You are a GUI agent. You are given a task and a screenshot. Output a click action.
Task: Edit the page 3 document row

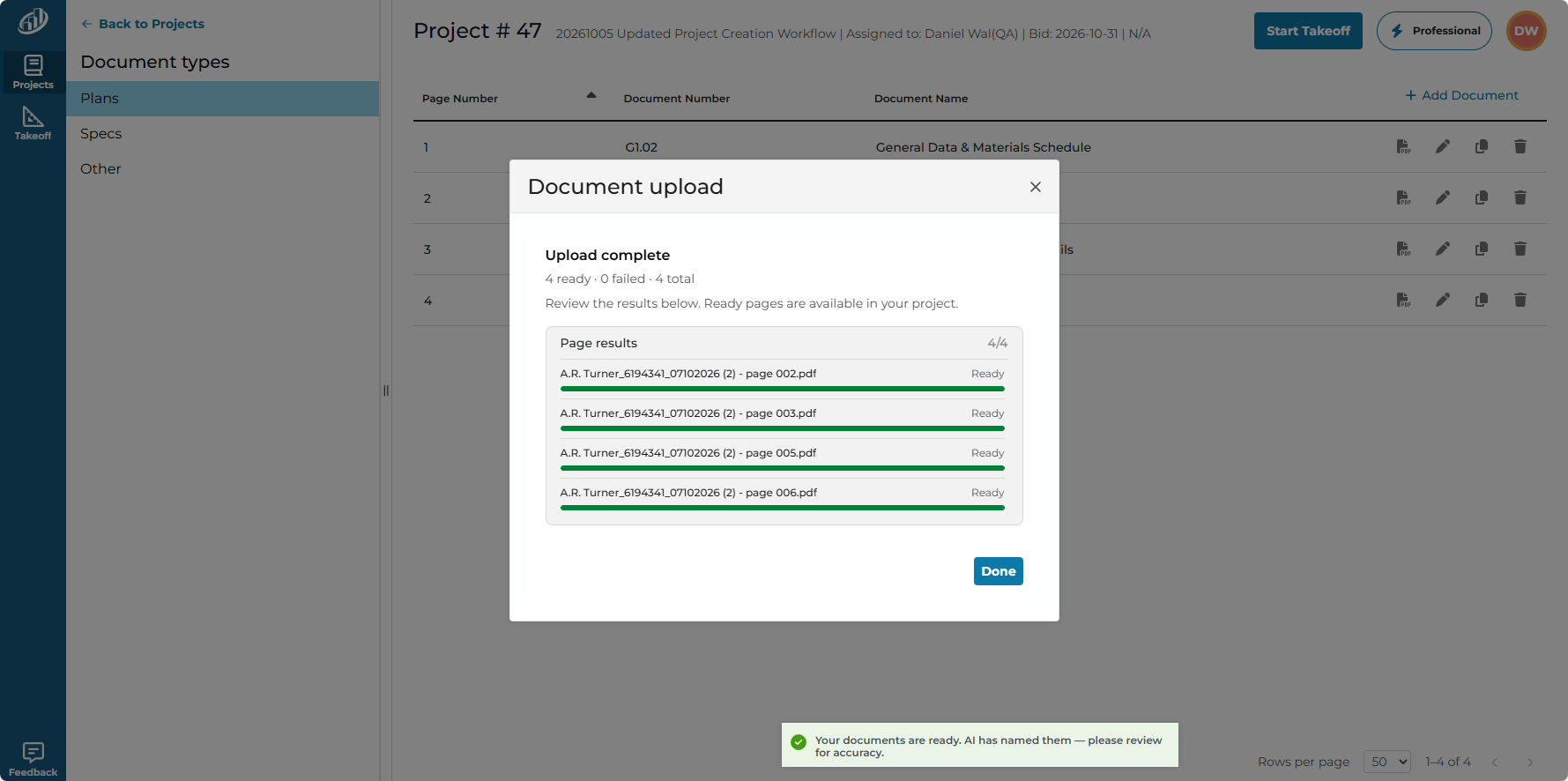(1442, 249)
